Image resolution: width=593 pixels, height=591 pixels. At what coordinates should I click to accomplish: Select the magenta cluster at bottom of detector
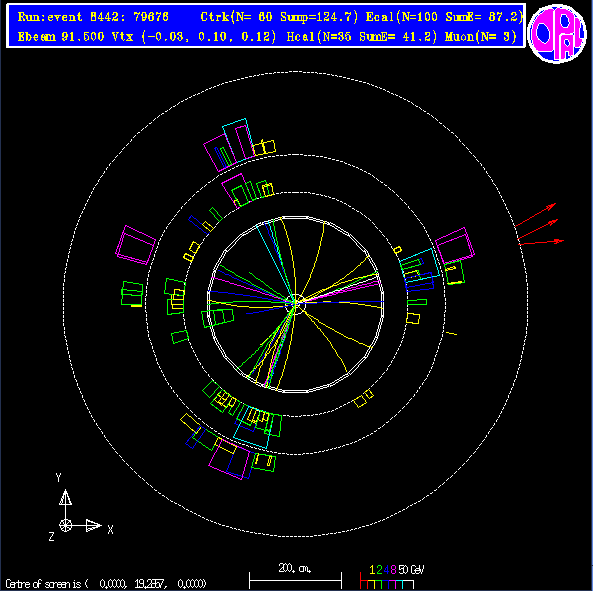click(x=230, y=459)
